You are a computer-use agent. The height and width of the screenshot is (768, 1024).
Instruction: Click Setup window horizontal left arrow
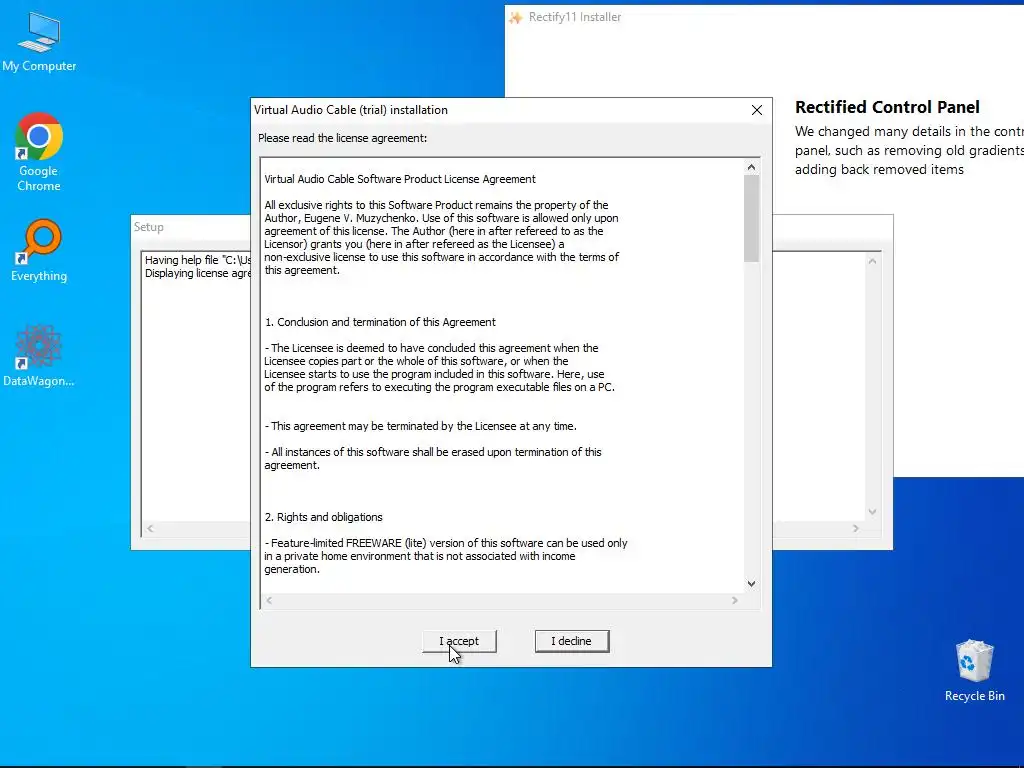150,528
